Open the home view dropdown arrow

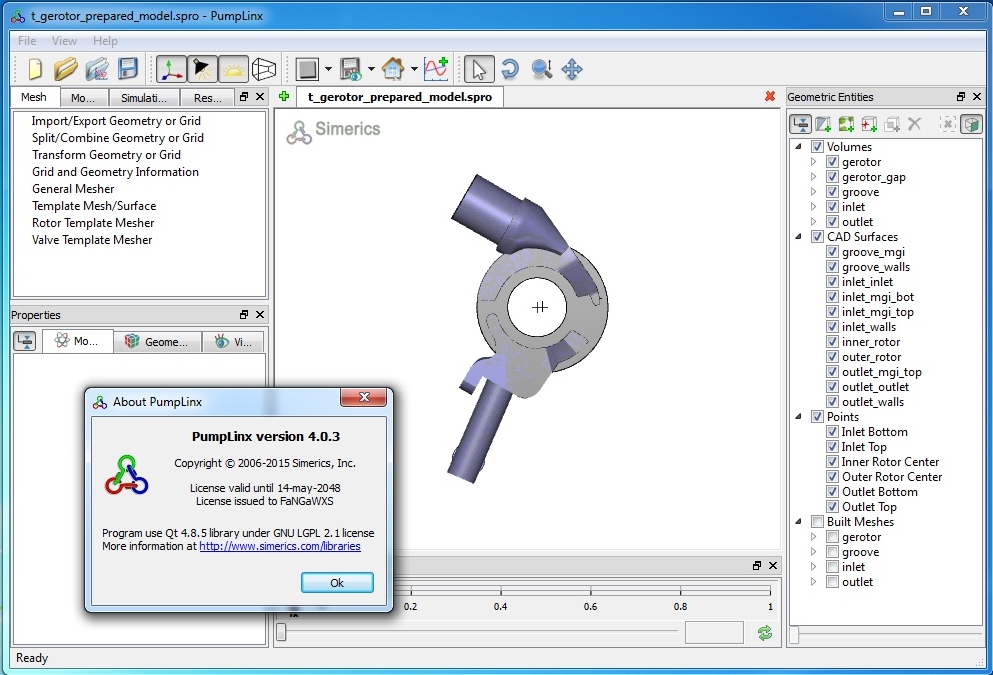tap(414, 70)
